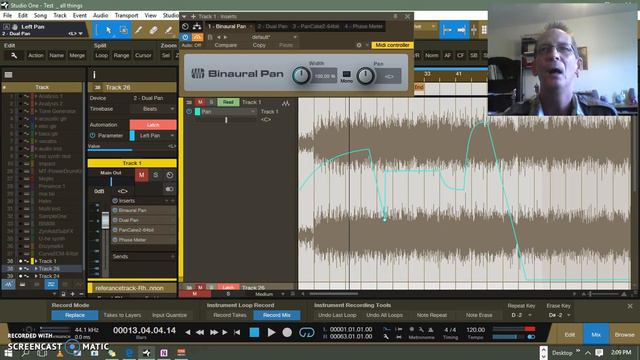Toggle solo in Track 1 channel strip
Screen dimensions: 640x360
click(156, 175)
